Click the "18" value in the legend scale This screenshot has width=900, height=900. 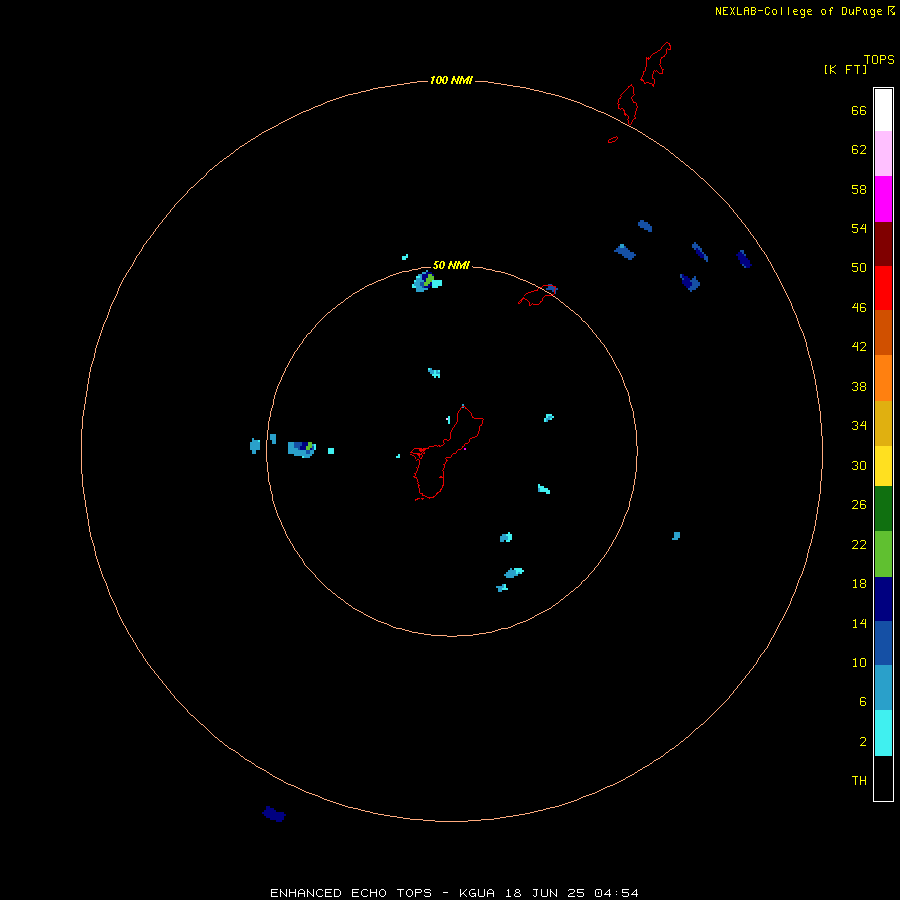coord(859,584)
